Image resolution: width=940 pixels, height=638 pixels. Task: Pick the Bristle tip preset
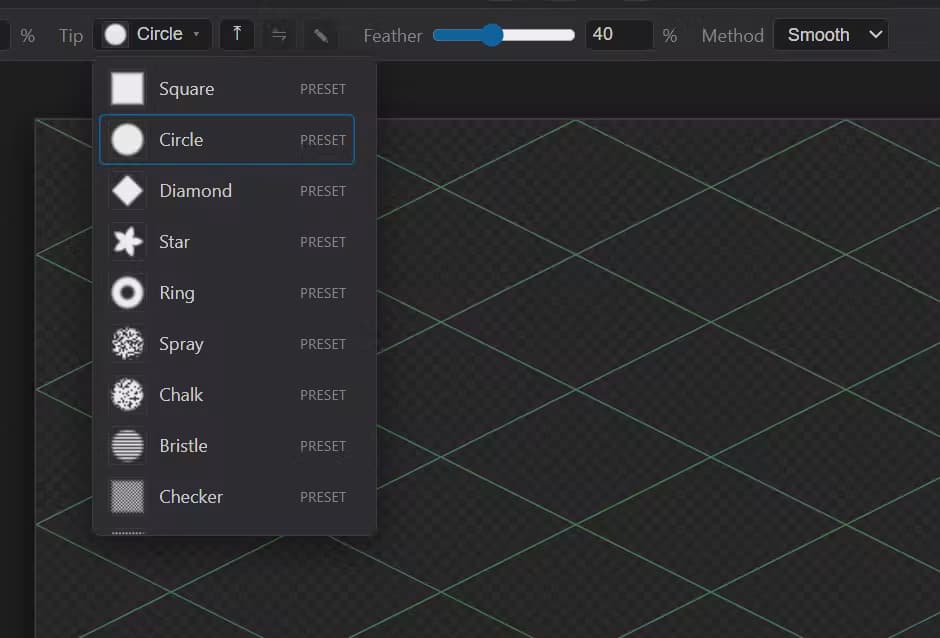click(x=227, y=446)
